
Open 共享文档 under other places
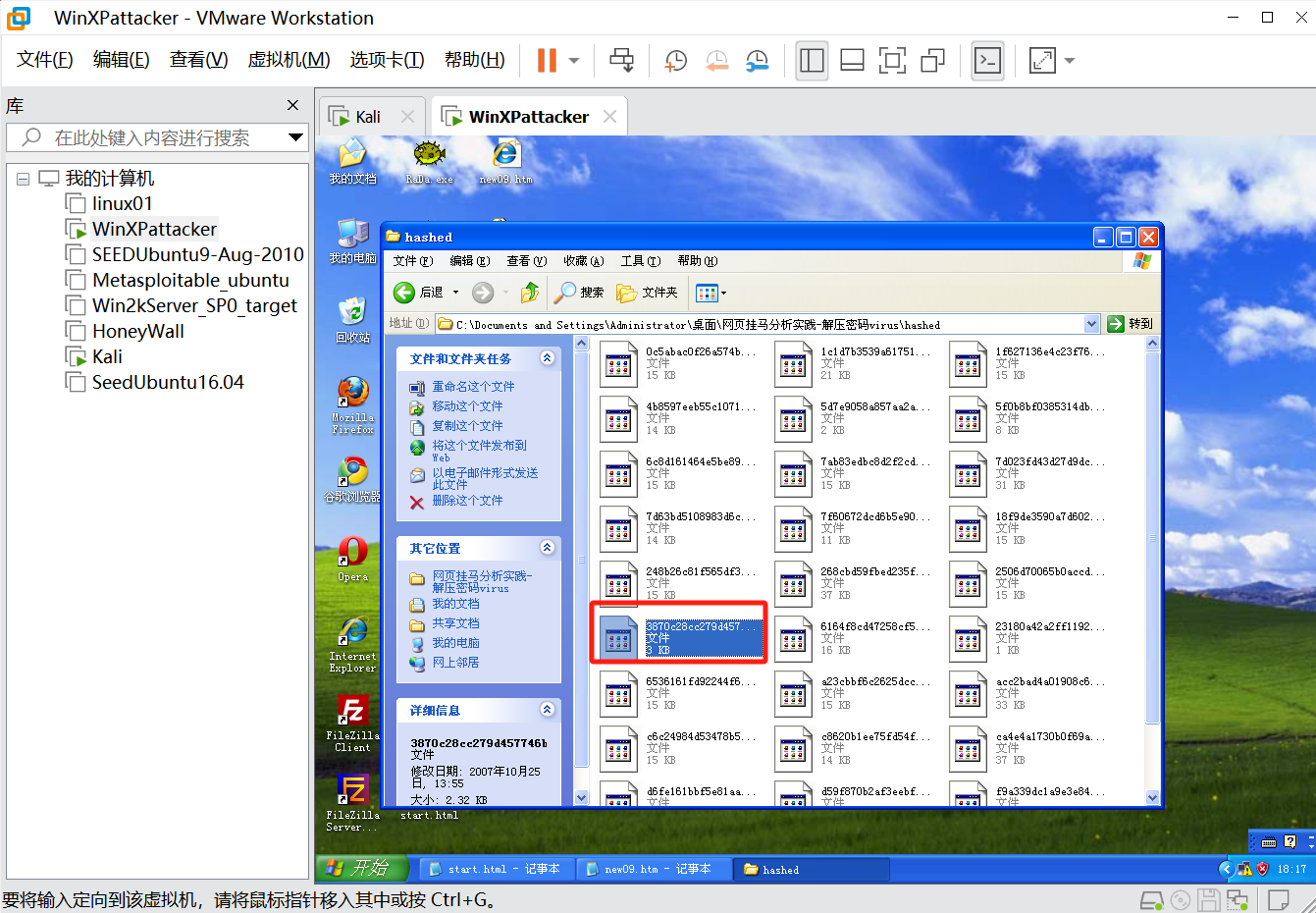click(455, 623)
